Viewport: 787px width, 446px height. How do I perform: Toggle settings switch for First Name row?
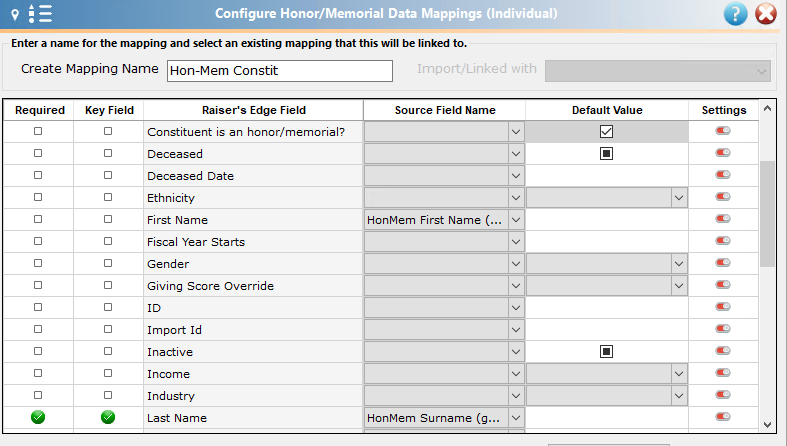coord(723,219)
